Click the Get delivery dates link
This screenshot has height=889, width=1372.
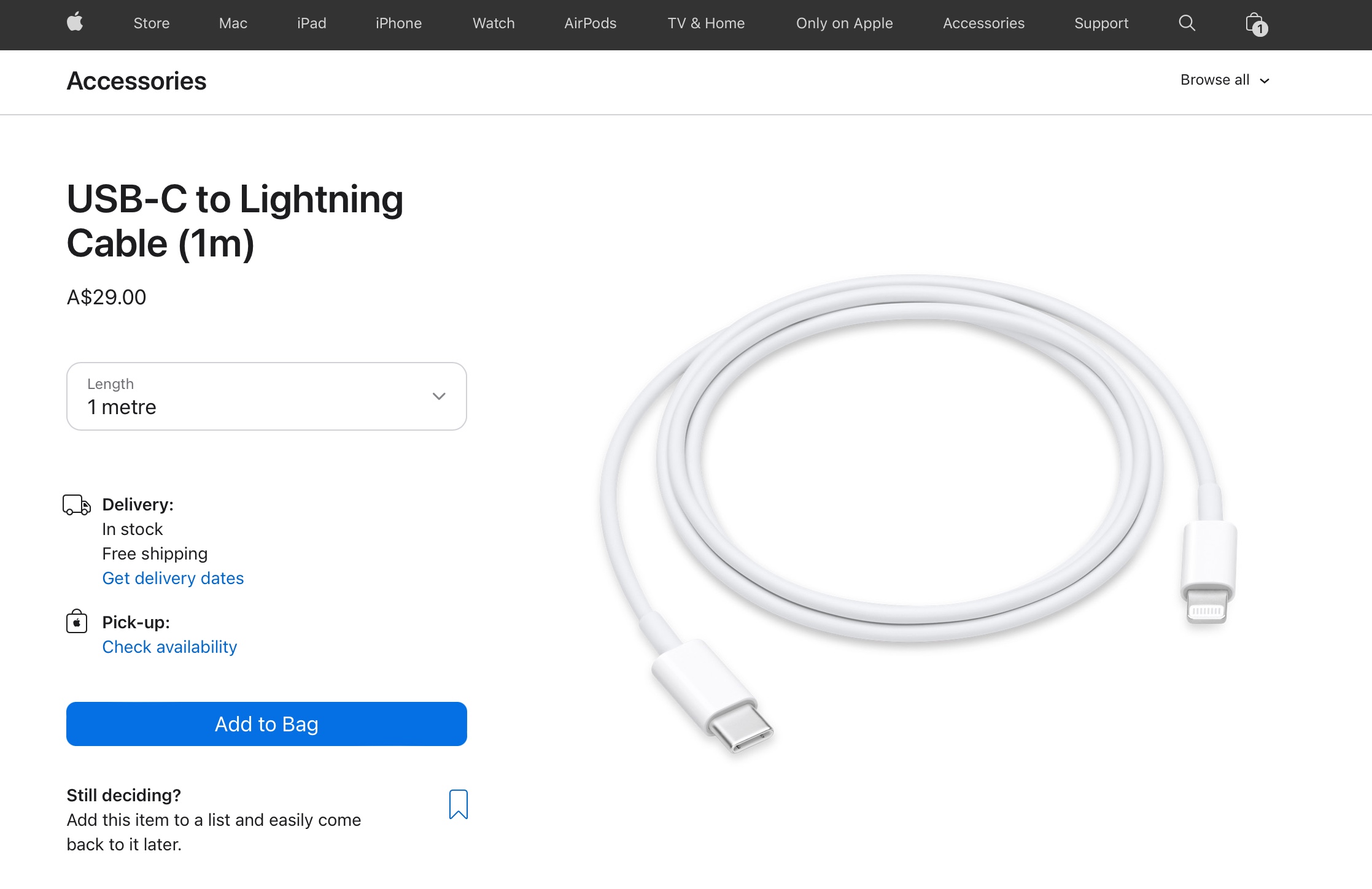172,578
